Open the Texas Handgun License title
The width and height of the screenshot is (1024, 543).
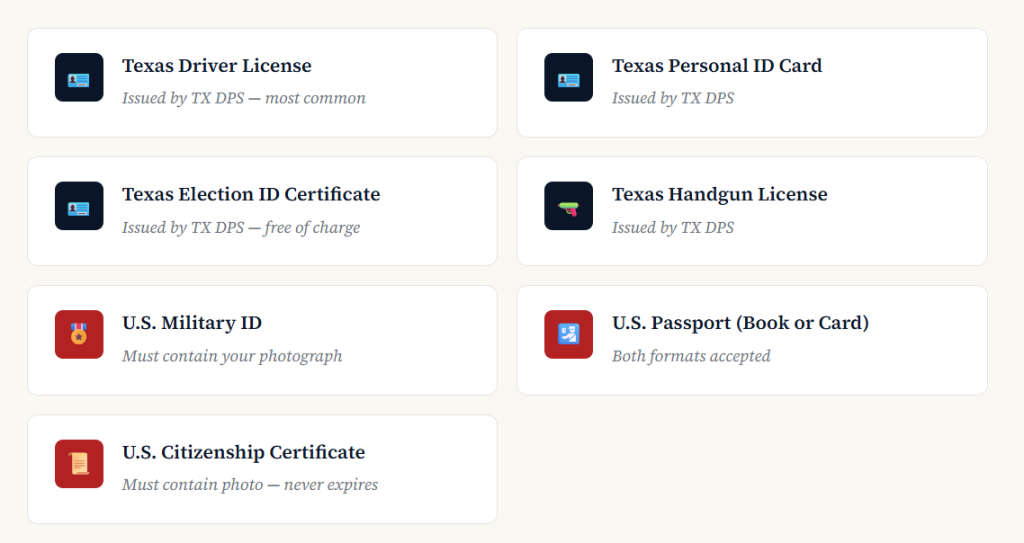click(720, 194)
